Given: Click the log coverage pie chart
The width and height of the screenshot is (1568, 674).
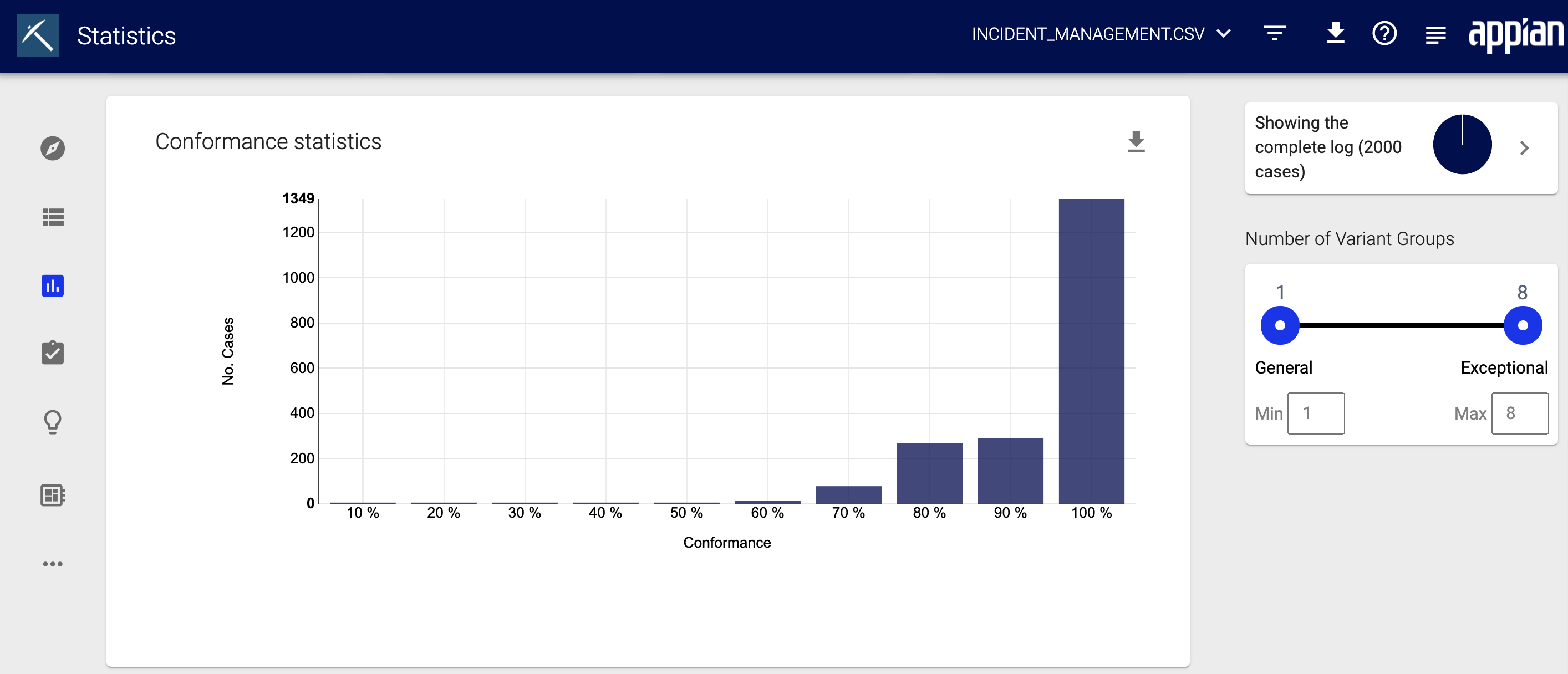Looking at the screenshot, I should coord(1462,144).
